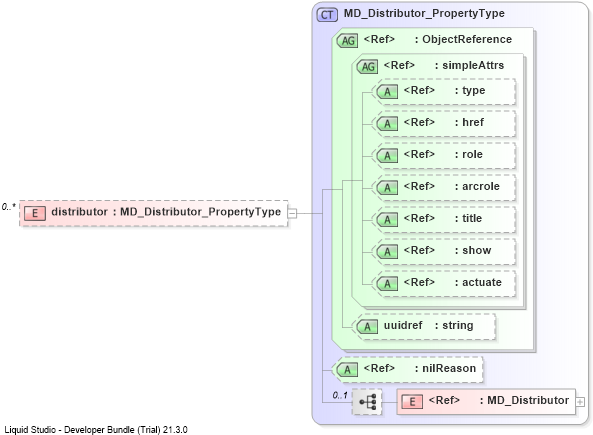The width and height of the screenshot is (593, 435).
Task: Click the A icon beside title attribute
Action: point(387,219)
